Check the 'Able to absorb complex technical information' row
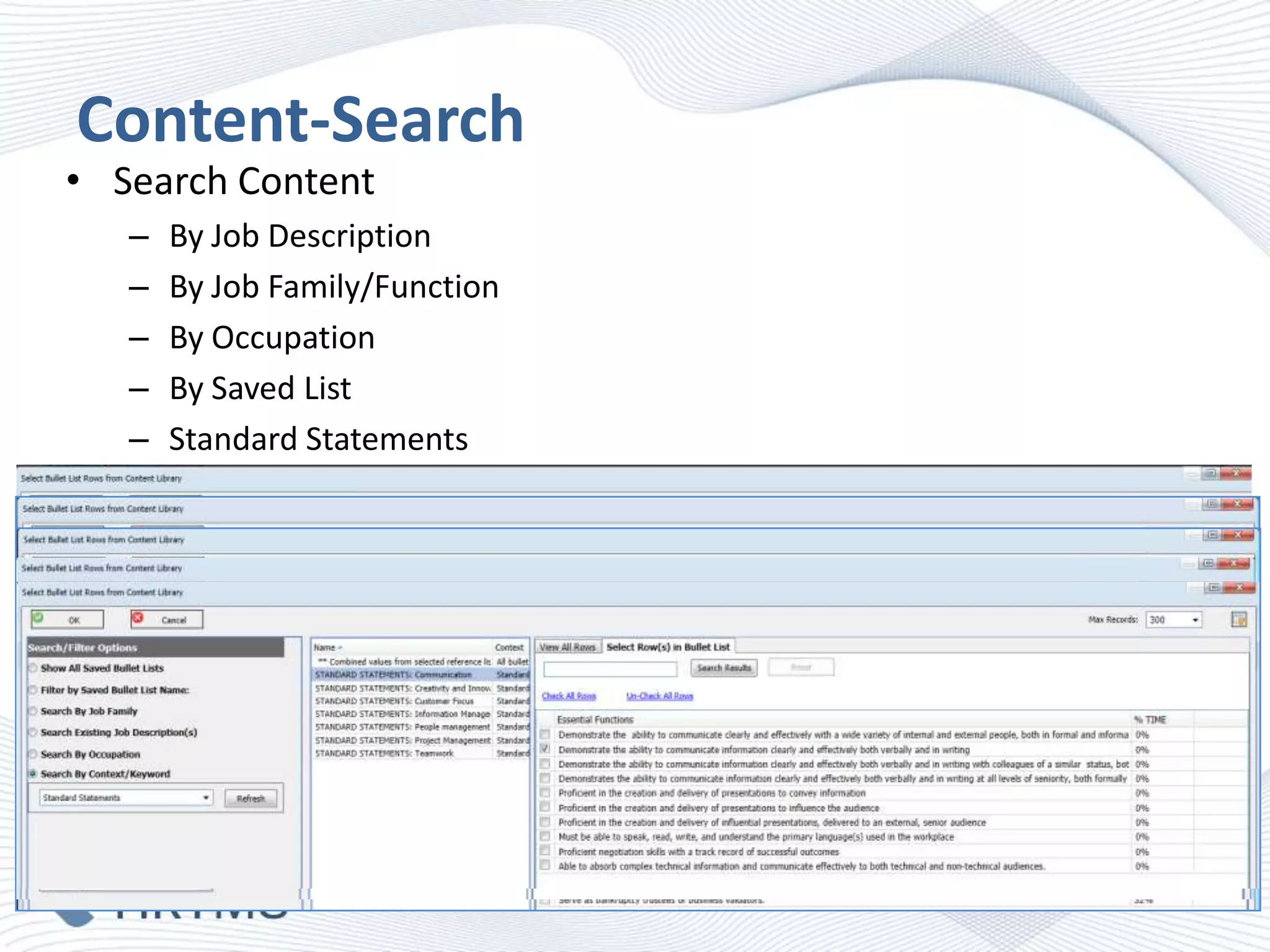 point(545,865)
